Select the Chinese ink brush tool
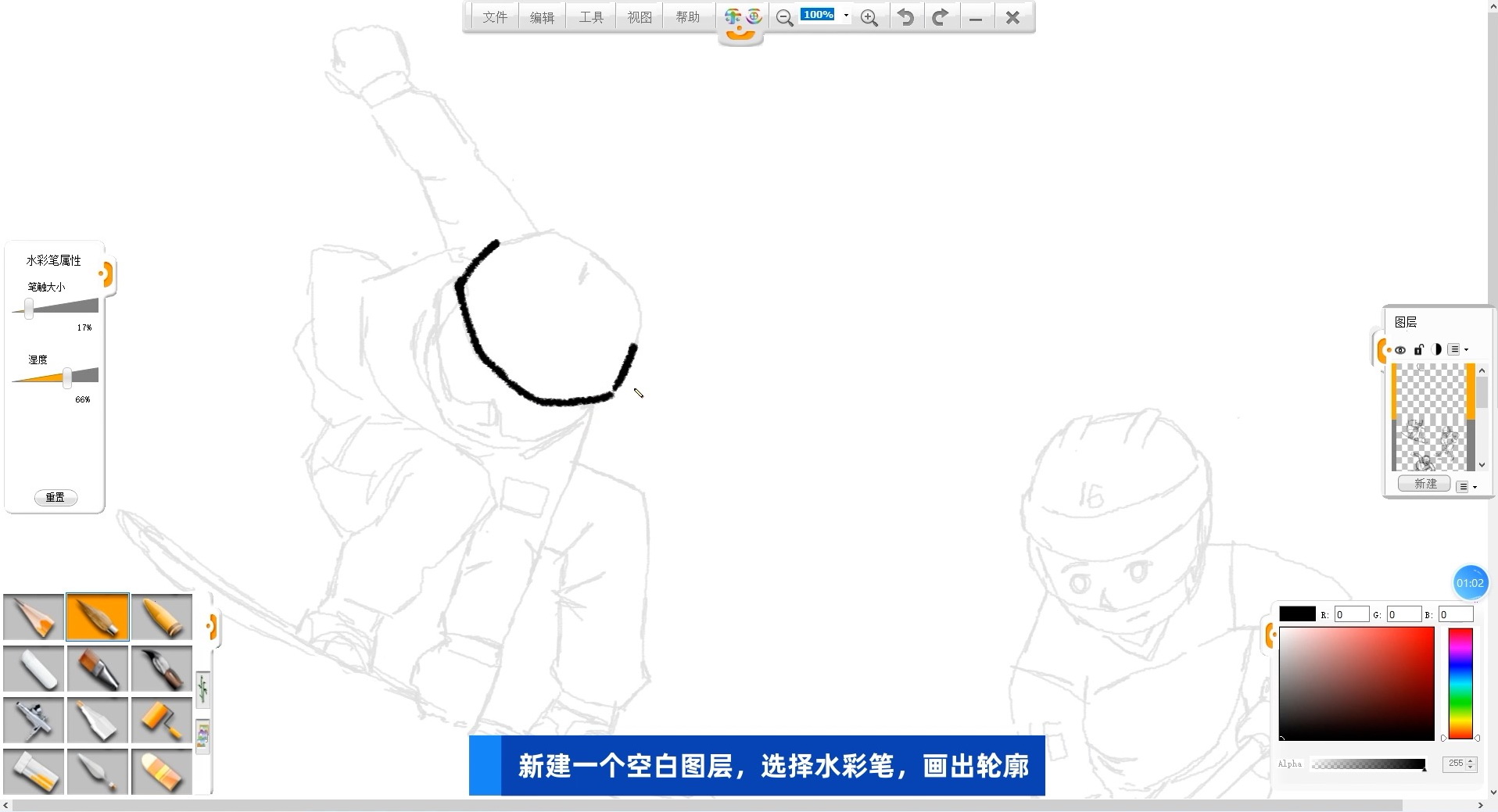Screen dimensions: 1498x812 tap(162, 668)
